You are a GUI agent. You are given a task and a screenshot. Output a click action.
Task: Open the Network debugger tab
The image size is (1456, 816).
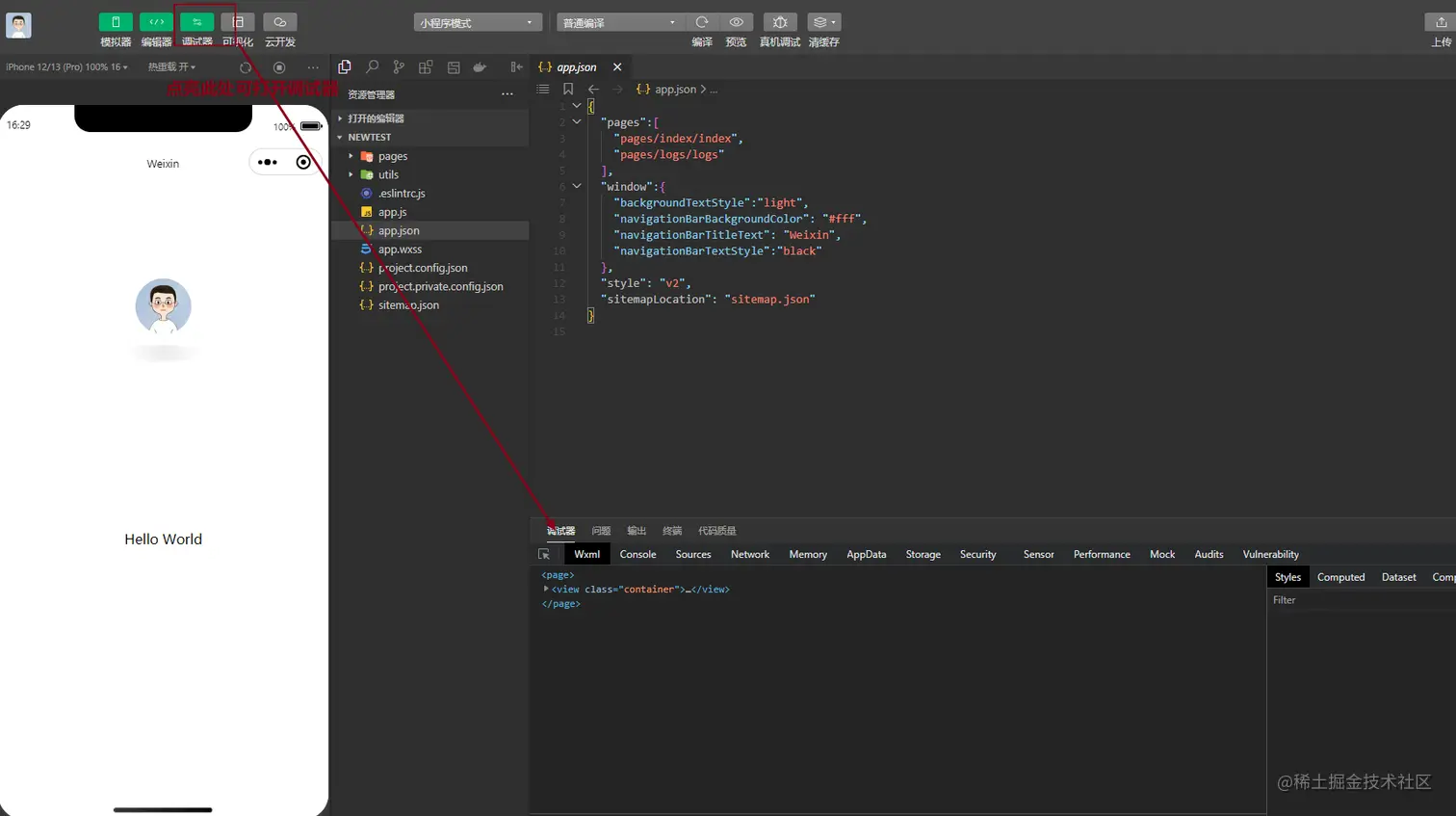click(750, 555)
